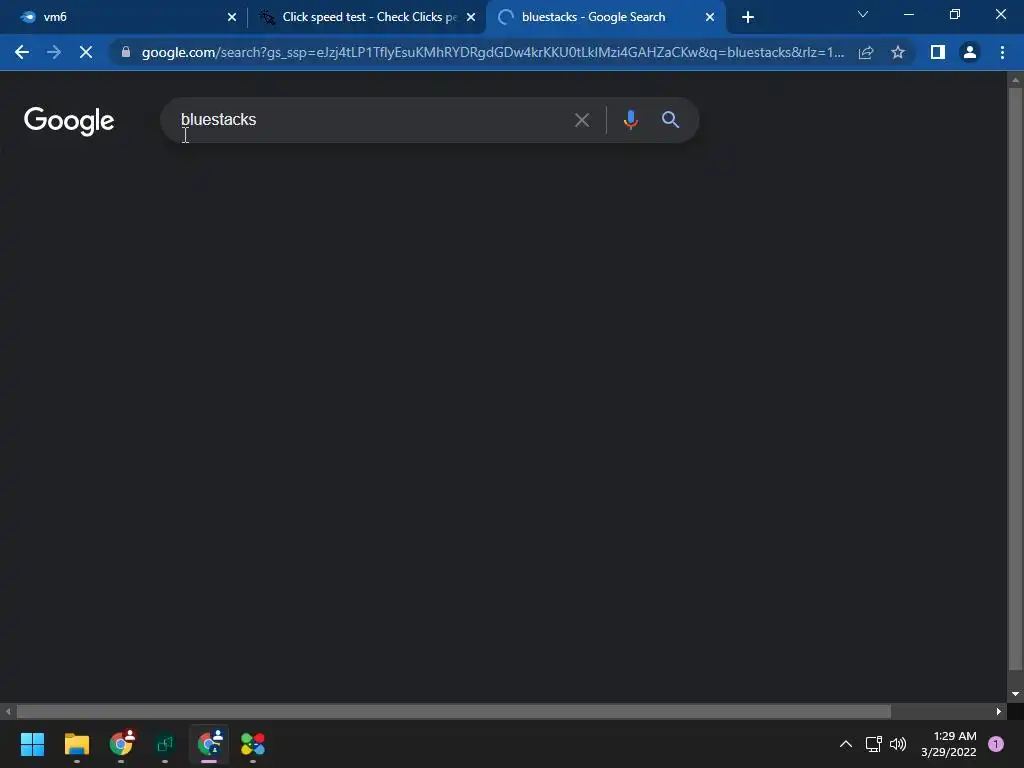Viewport: 1024px width, 768px height.
Task: Restore down the Chrome window
Action: tap(955, 14)
